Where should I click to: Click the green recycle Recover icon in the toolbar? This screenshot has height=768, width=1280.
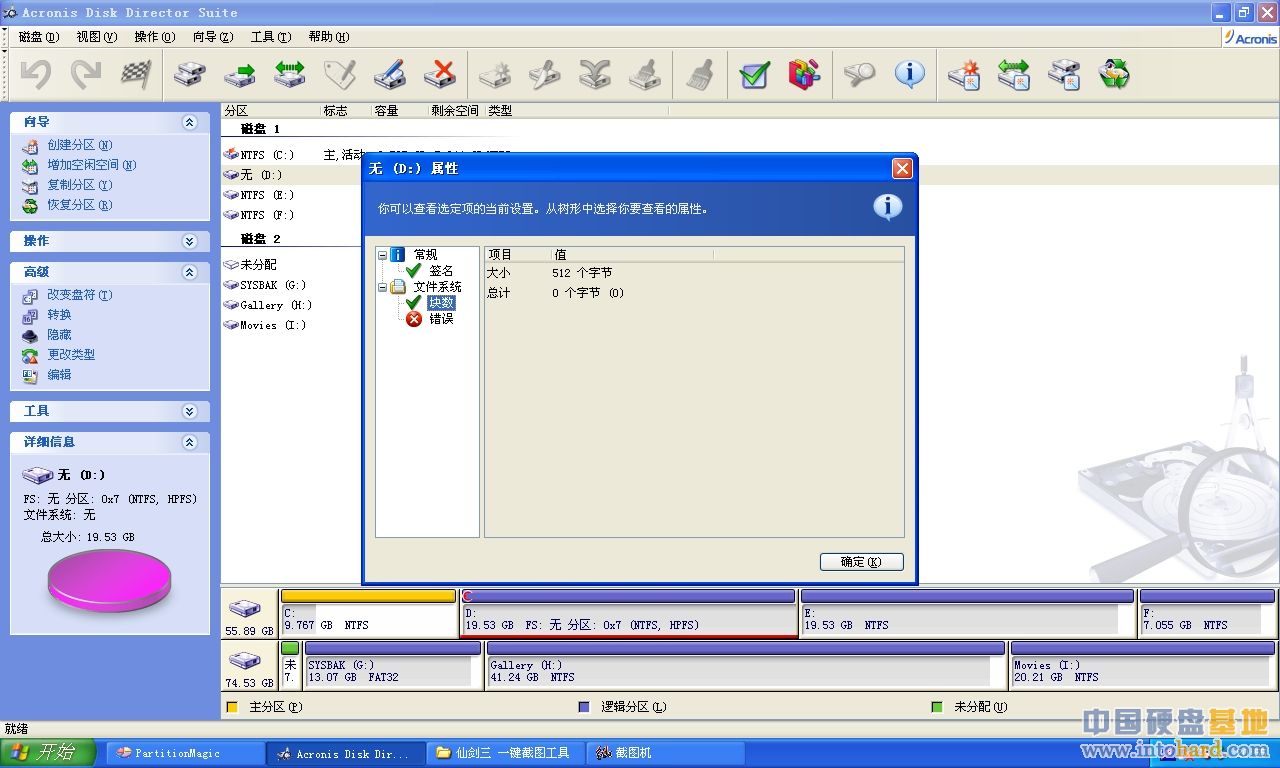tap(1114, 74)
